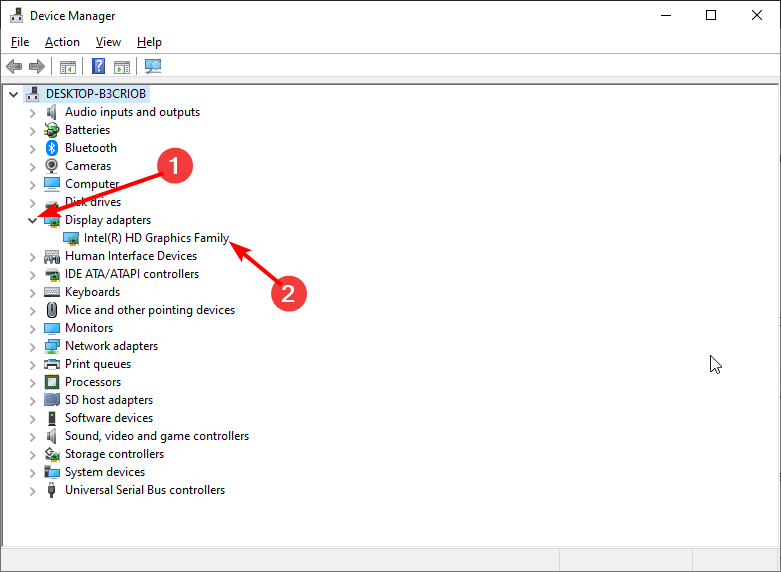Screen dimensions: 781x572
Task: Select the IDE ATA/ATAPI controllers label
Action: pos(132,274)
